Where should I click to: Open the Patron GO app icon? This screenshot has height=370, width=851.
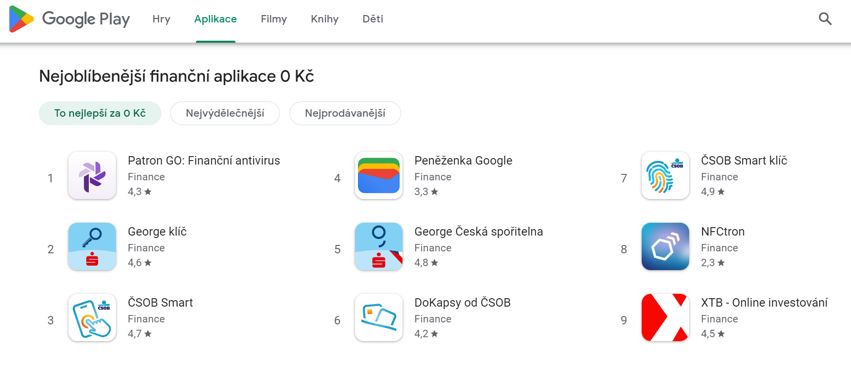click(92, 176)
